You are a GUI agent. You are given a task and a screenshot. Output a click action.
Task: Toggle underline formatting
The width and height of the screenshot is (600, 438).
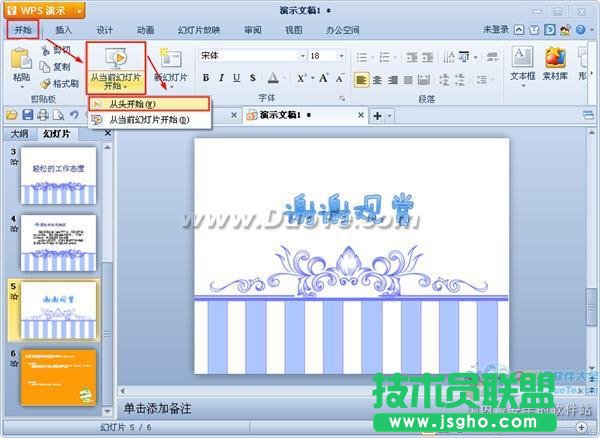237,78
